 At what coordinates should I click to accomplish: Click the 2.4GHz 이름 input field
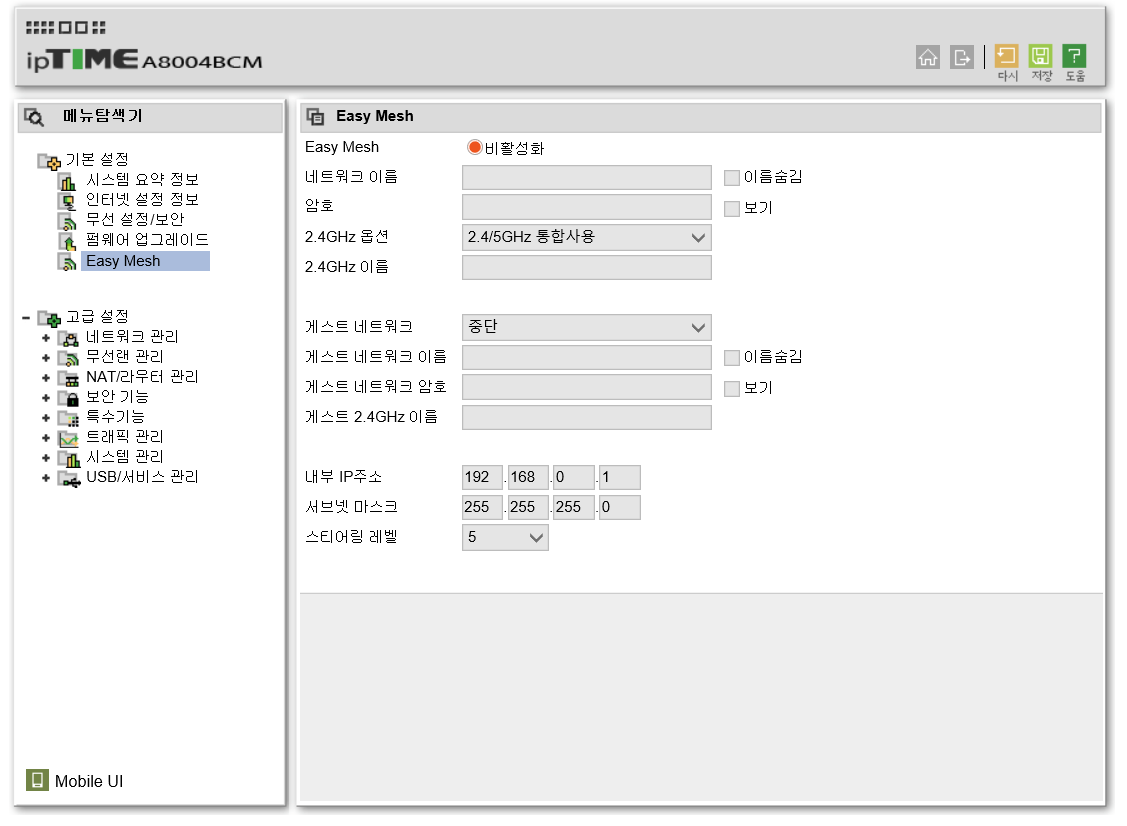coord(586,267)
